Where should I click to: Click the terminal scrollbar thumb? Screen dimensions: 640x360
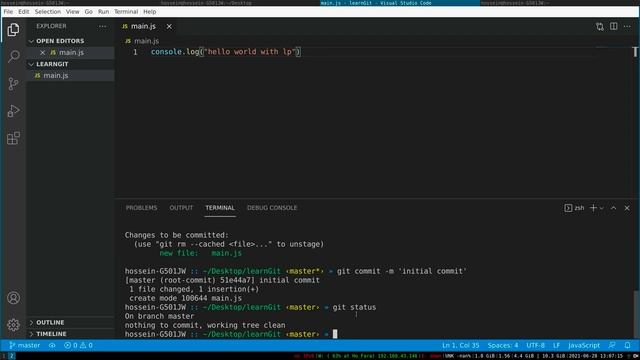click(636, 314)
